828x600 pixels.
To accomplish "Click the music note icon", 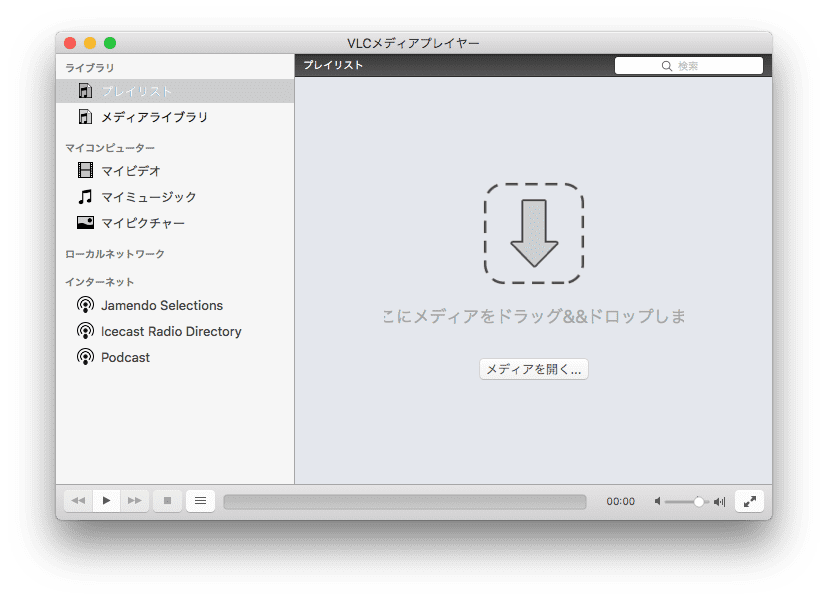I will coord(85,196).
